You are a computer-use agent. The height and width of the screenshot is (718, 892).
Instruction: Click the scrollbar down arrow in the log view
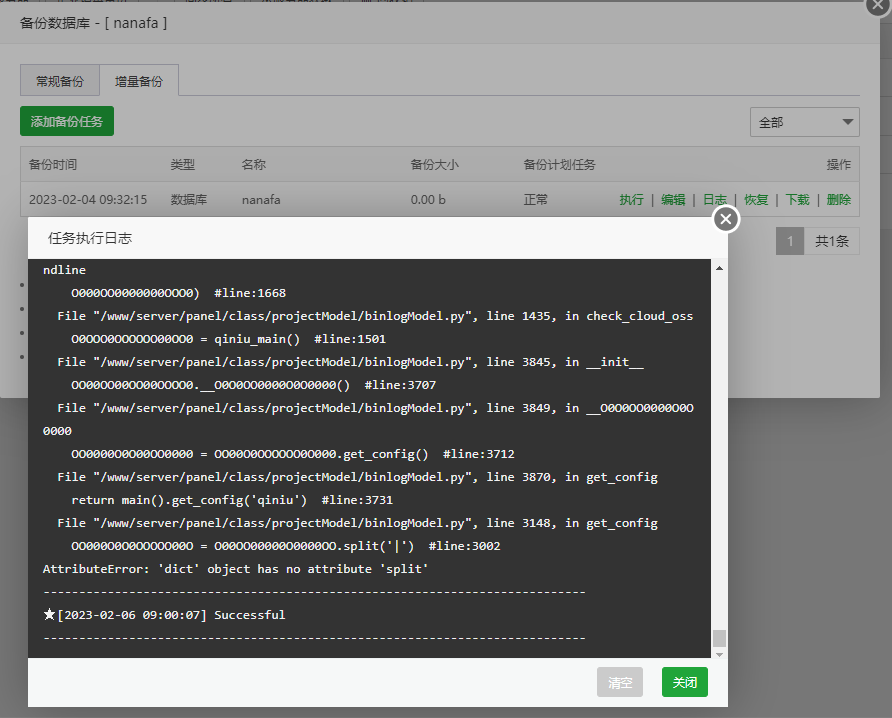point(718,654)
